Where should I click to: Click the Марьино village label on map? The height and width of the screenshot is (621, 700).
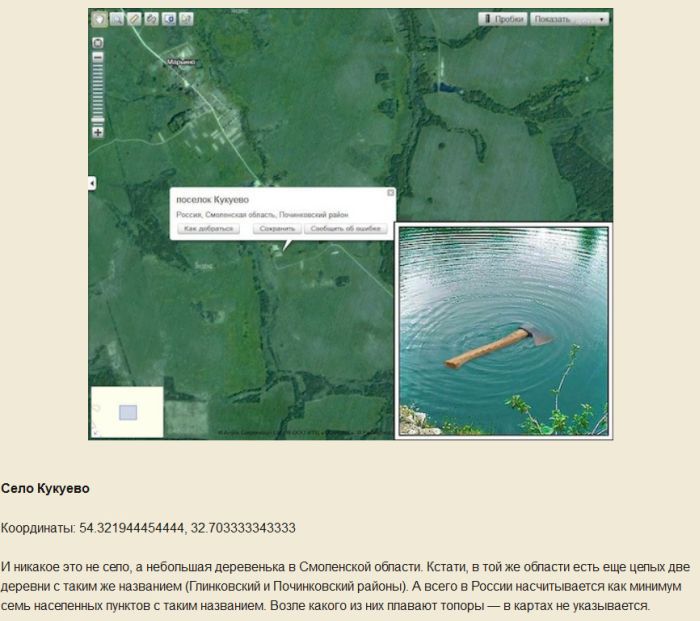pos(181,63)
